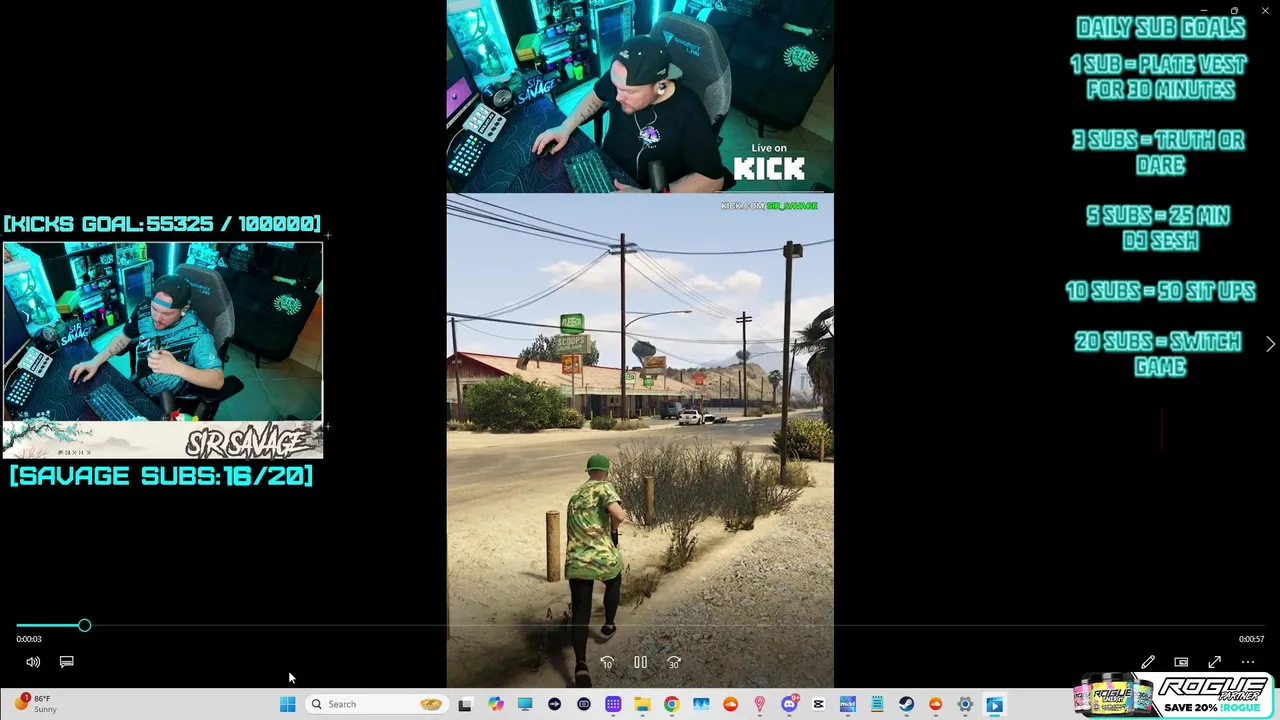Screen dimensions: 1280x720
Task: Open weather widget showing 86°F
Action: 36,704
